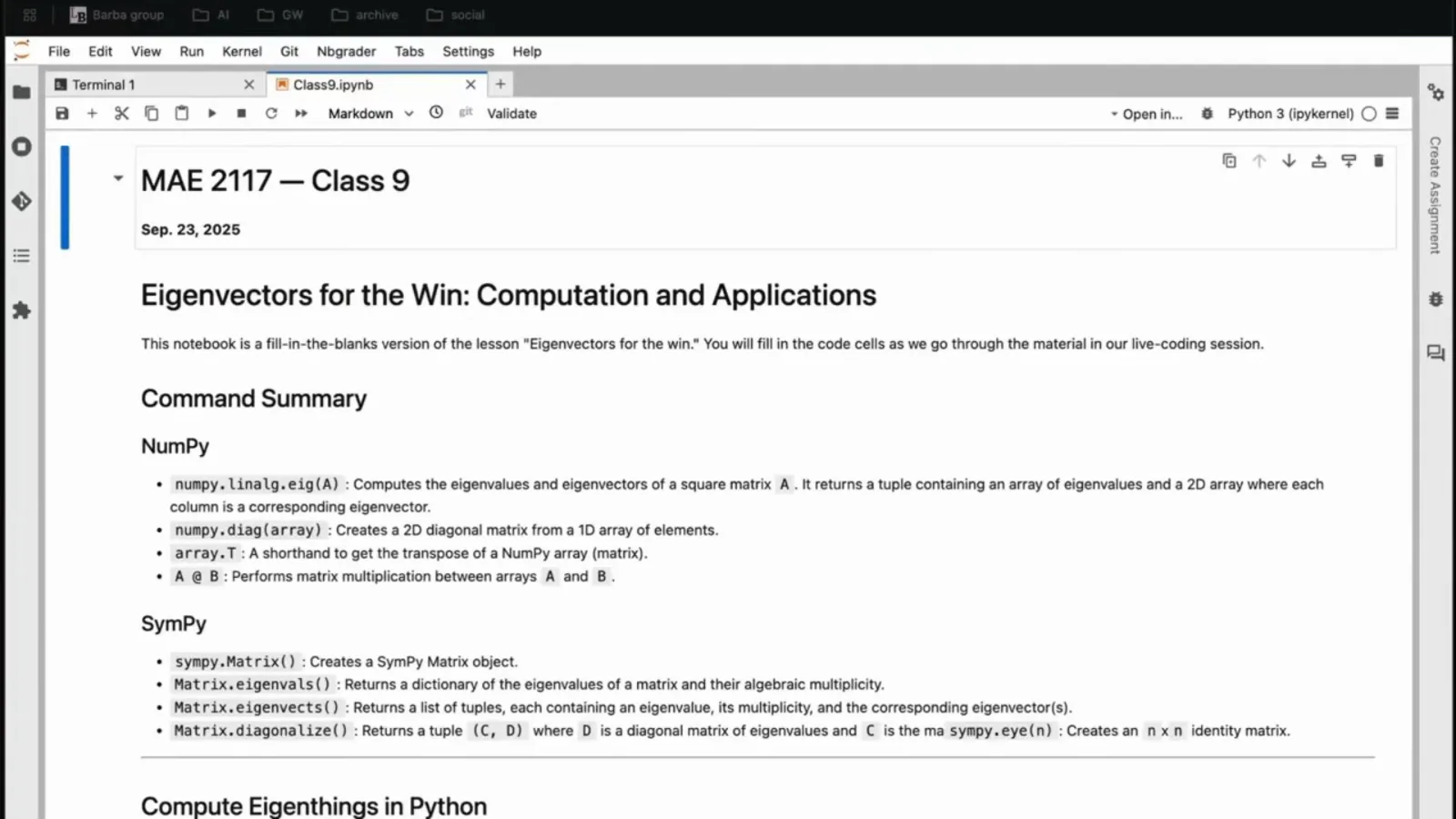This screenshot has width=1456, height=819.
Task: Restart the kernel with circular arrow icon
Action: tap(271, 114)
